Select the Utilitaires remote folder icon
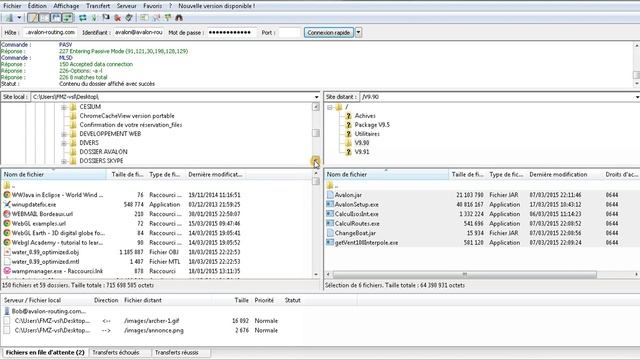Image resolution: width=640 pixels, height=360 pixels. 348,134
